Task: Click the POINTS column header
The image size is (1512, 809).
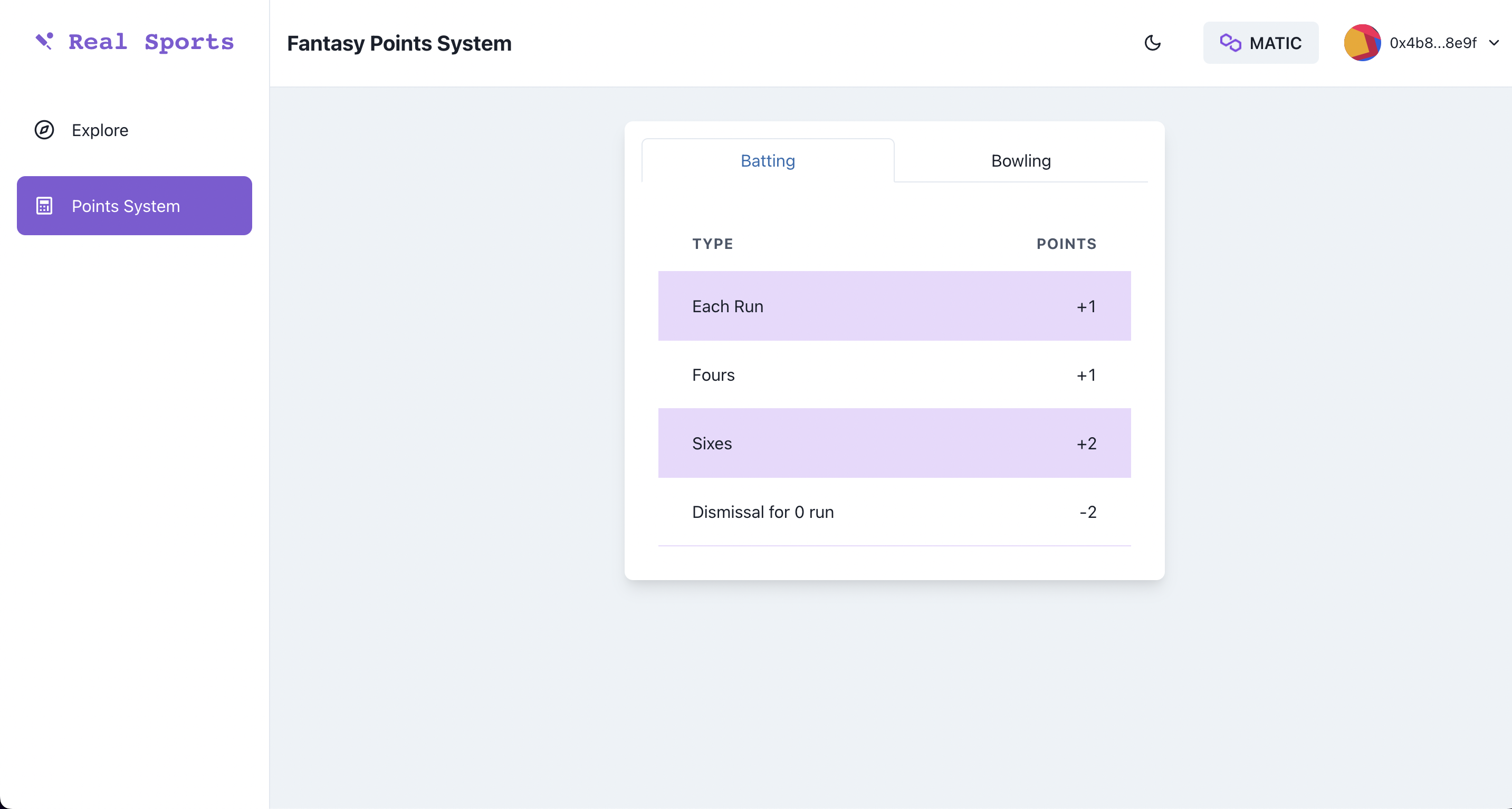Action: (x=1066, y=244)
